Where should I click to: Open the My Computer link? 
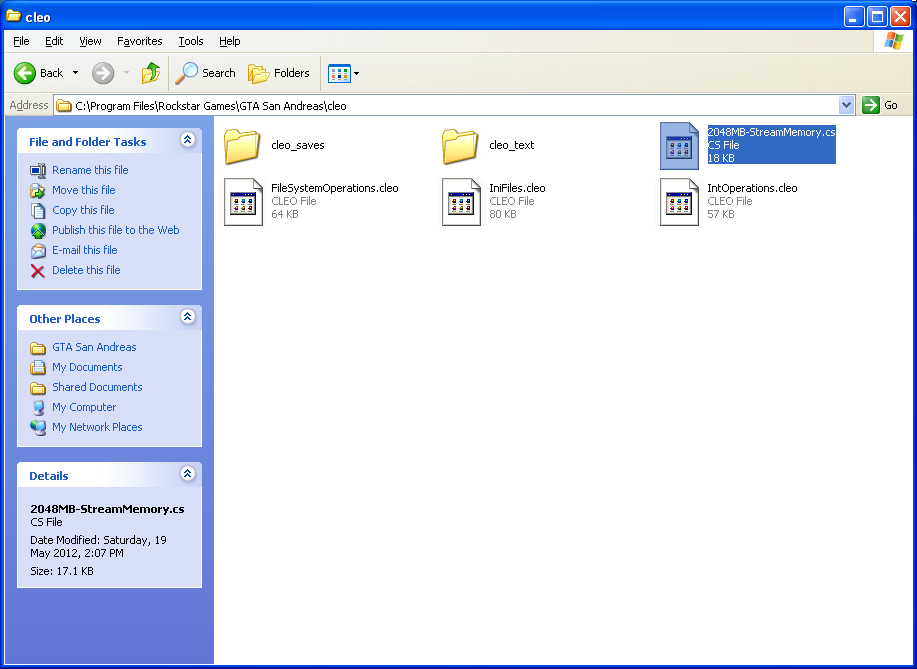point(84,406)
